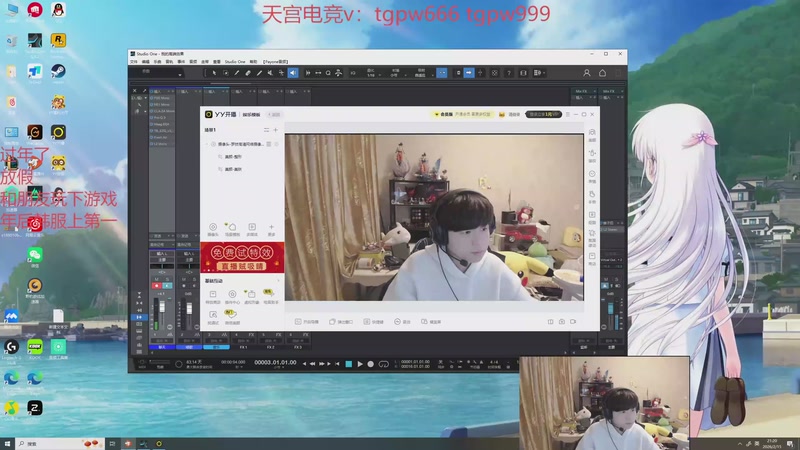Add a camera source in YY source panel

(213, 229)
